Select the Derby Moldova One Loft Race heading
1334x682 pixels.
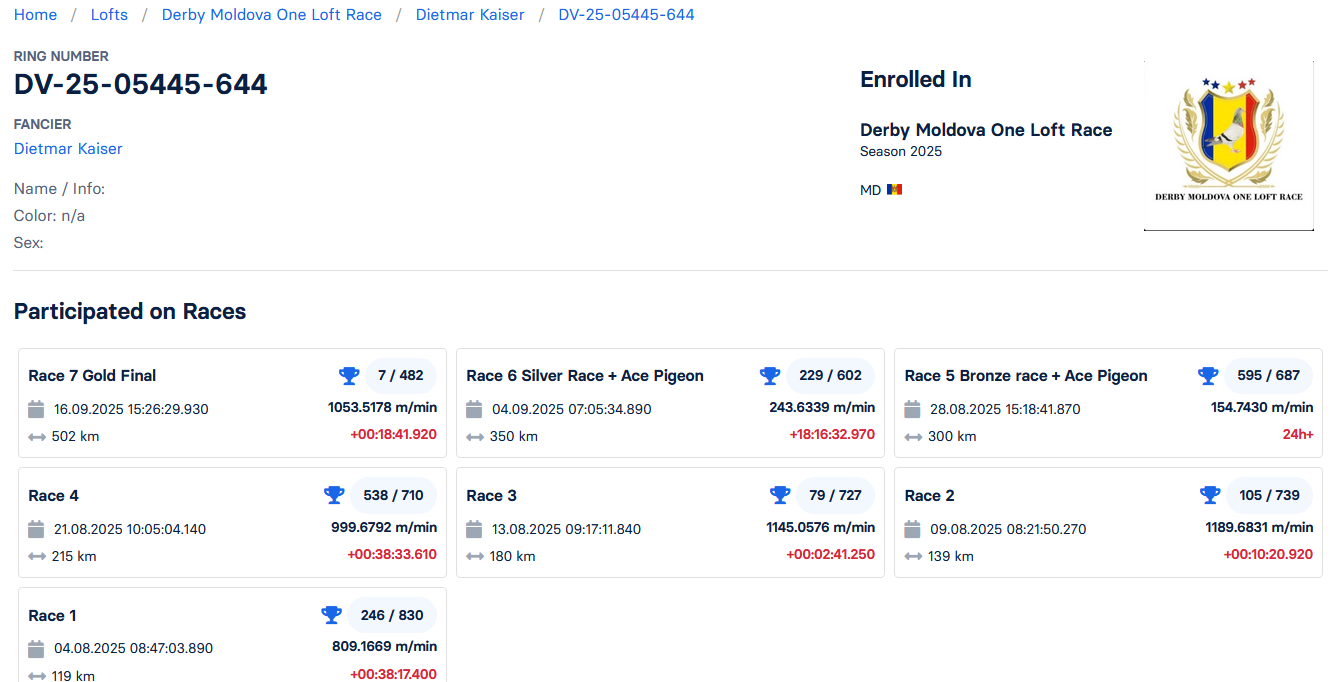(985, 130)
